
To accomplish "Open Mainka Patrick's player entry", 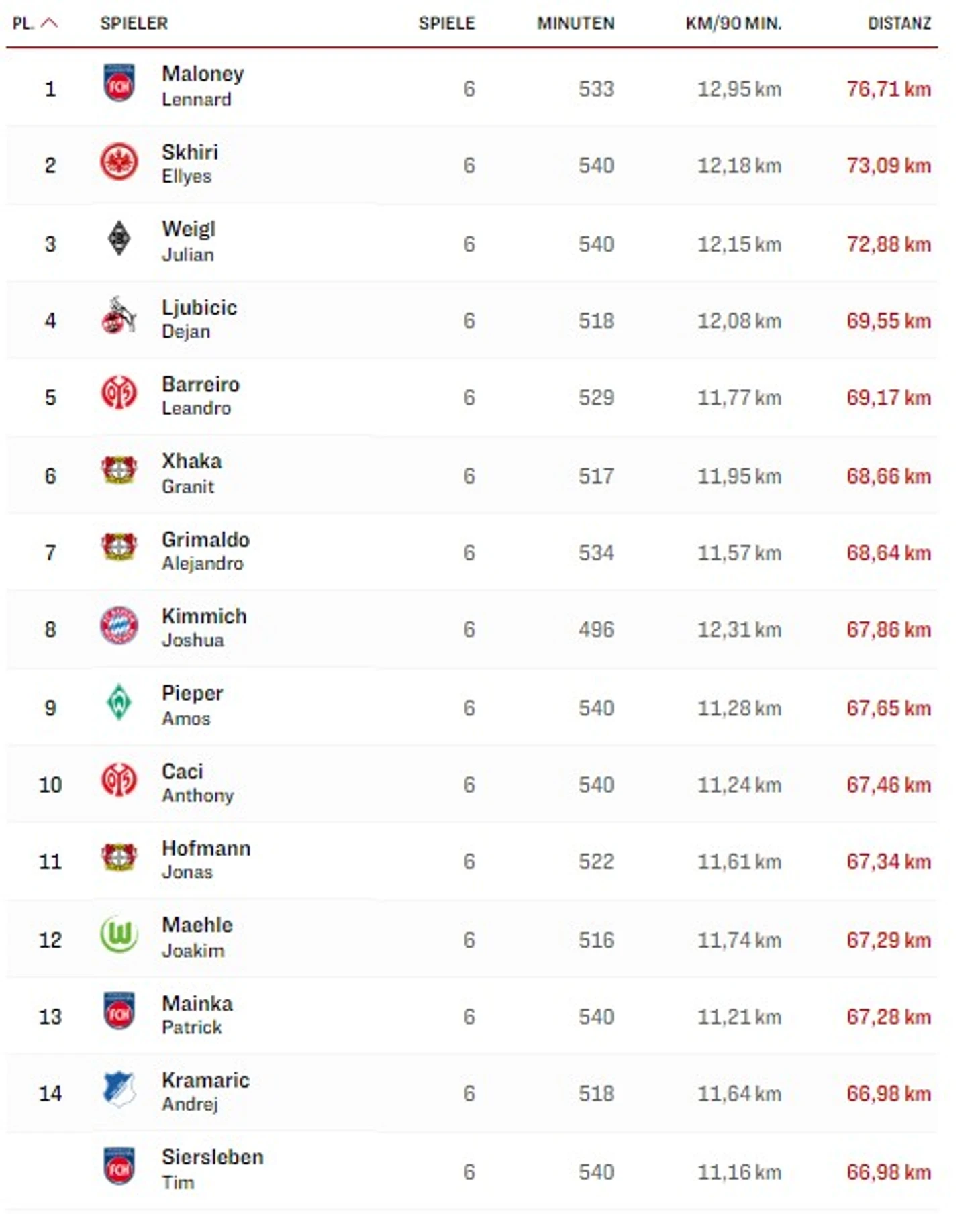I will 197,1015.
